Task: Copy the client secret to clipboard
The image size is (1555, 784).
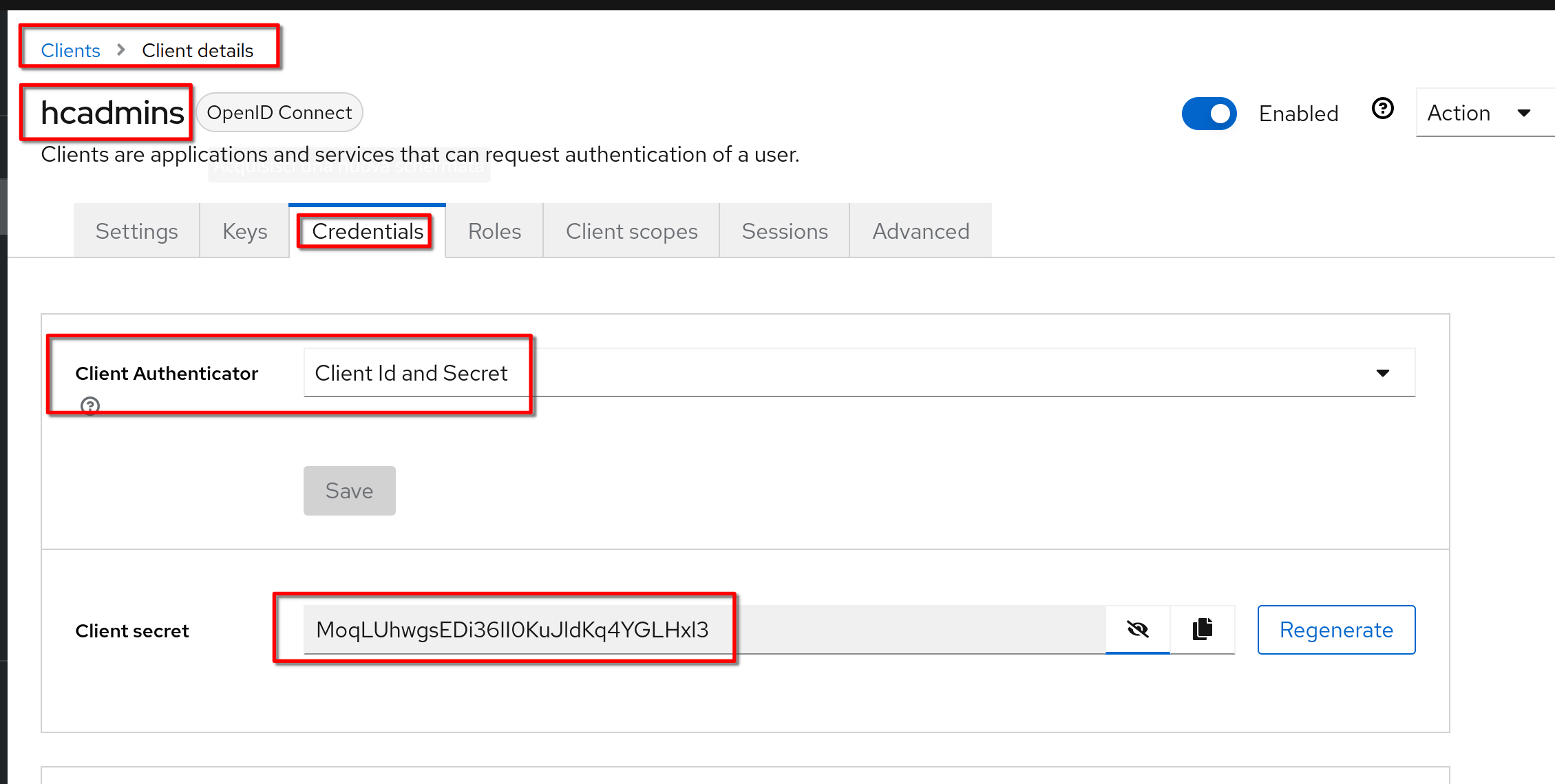Action: click(1202, 629)
